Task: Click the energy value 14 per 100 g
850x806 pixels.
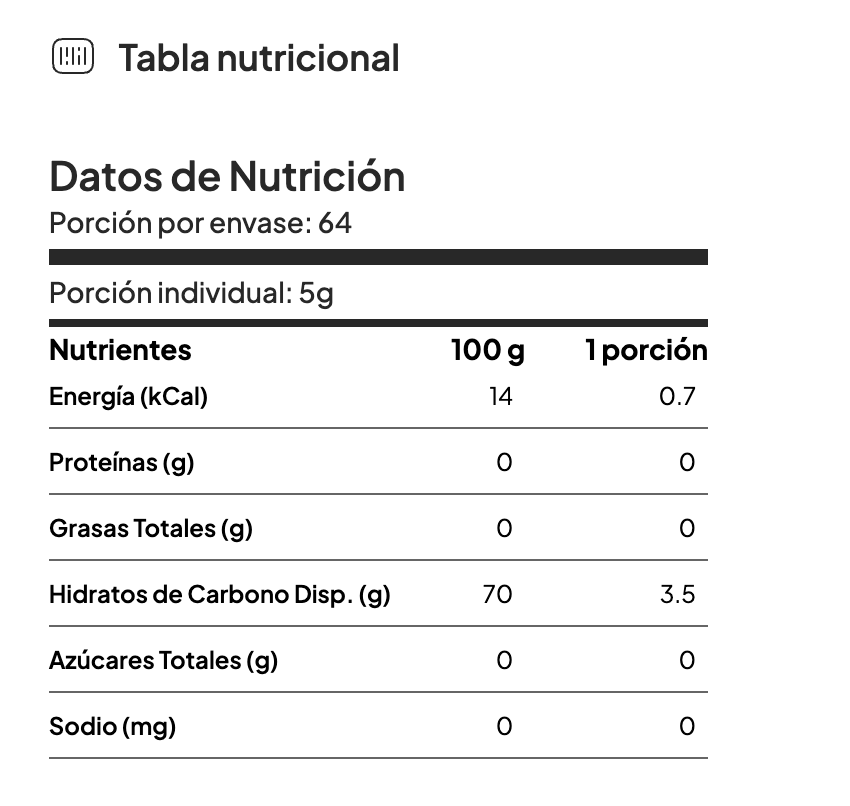Action: pos(501,396)
